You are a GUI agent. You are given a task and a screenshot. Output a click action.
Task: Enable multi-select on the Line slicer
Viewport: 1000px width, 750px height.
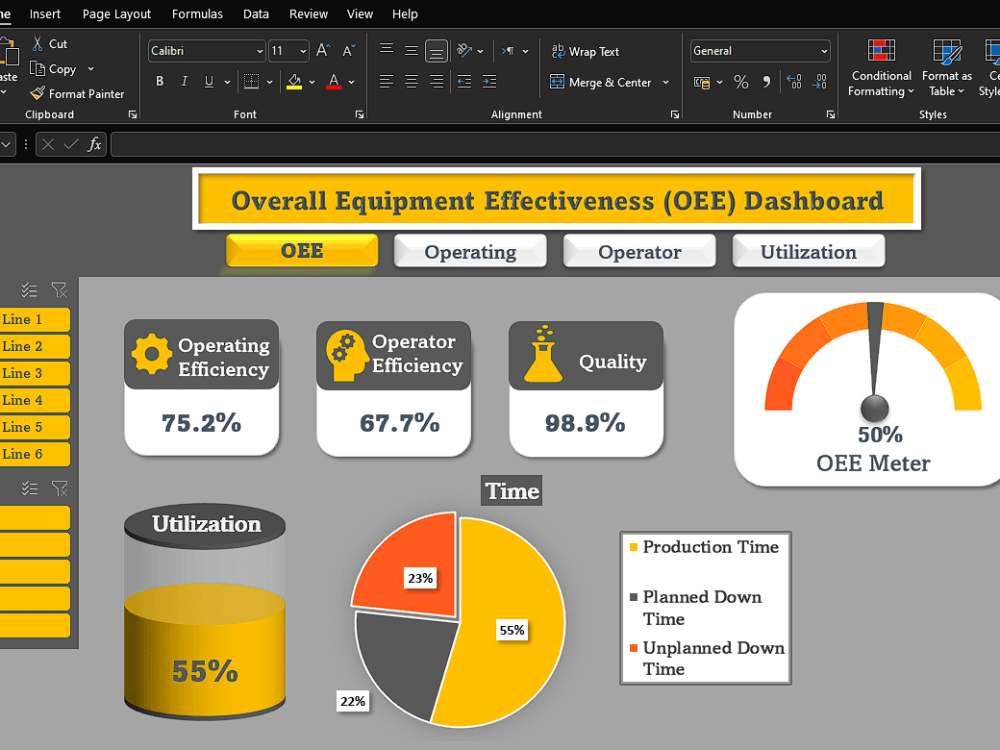coord(28,290)
